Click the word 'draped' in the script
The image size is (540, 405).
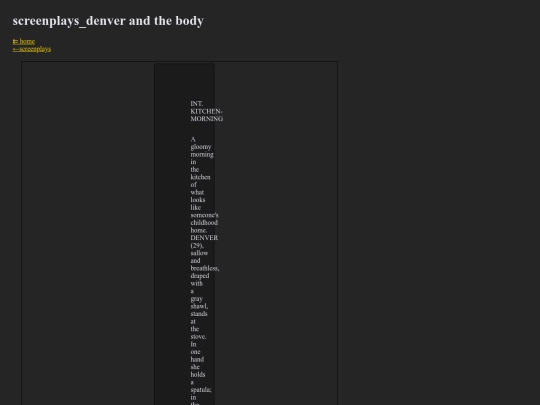[200, 276]
